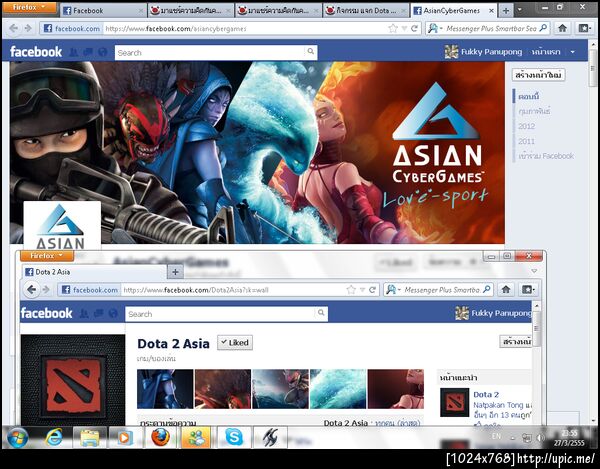Image resolution: width=600 pixels, height=469 pixels.
Task: Click Search field on Dota 2 Asia page
Action: (x=220, y=314)
